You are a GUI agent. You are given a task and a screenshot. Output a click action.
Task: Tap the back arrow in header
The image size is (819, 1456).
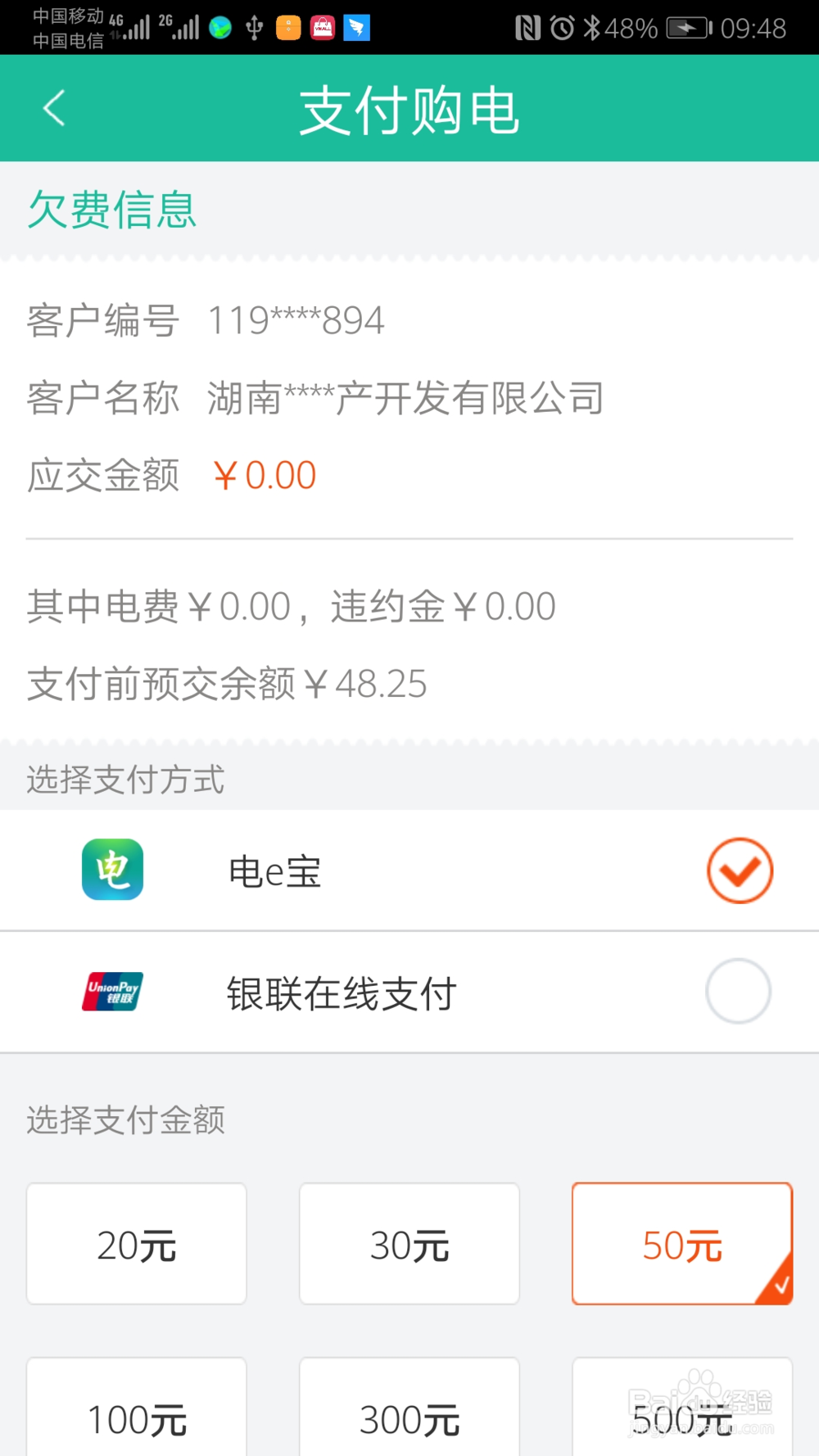point(54,108)
